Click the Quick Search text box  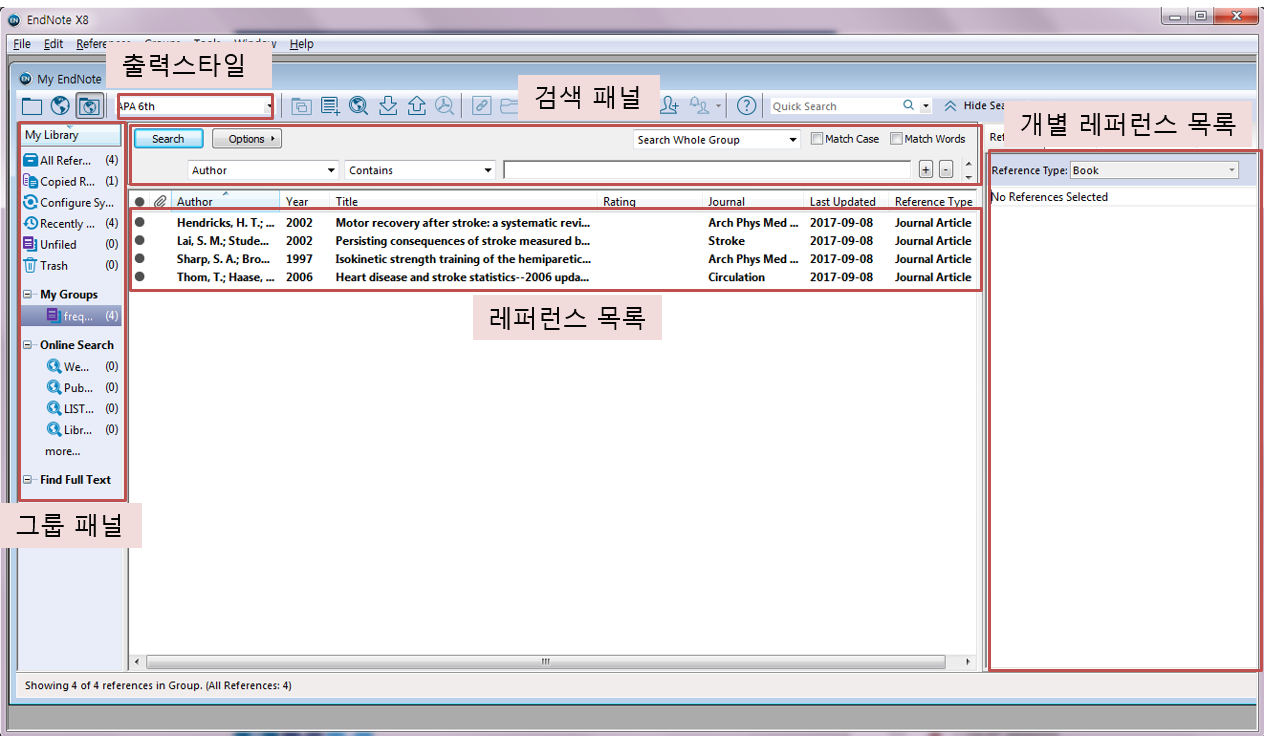pos(835,106)
